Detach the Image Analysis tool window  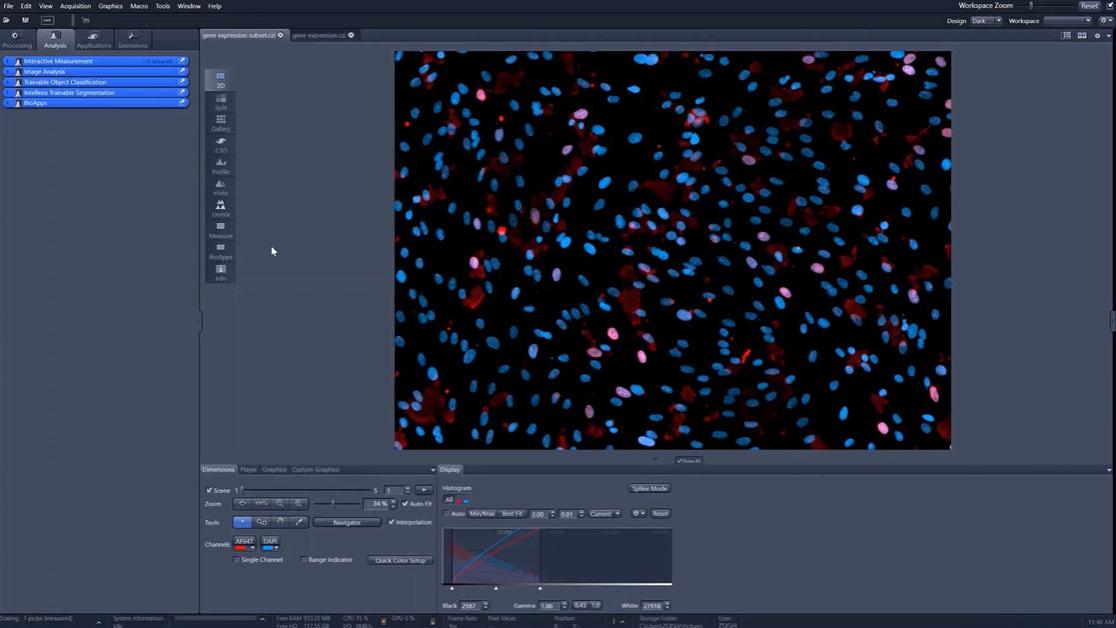(182, 71)
